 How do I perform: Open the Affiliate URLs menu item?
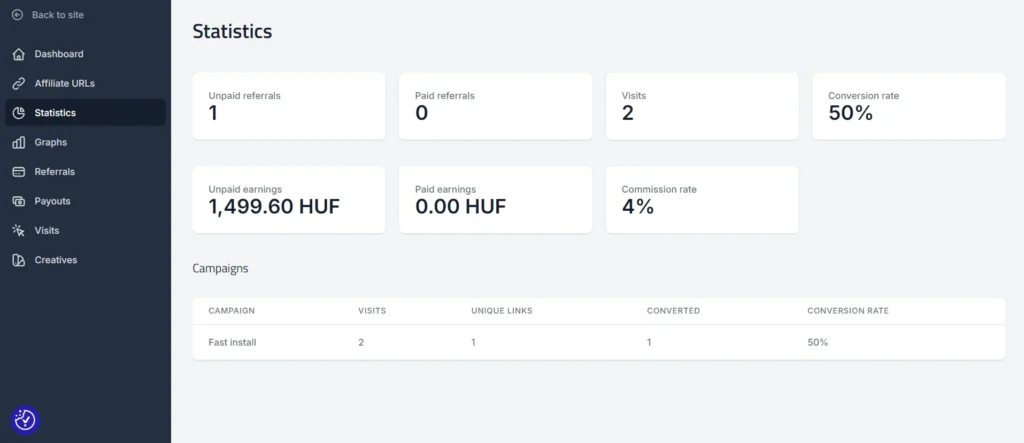(x=64, y=84)
